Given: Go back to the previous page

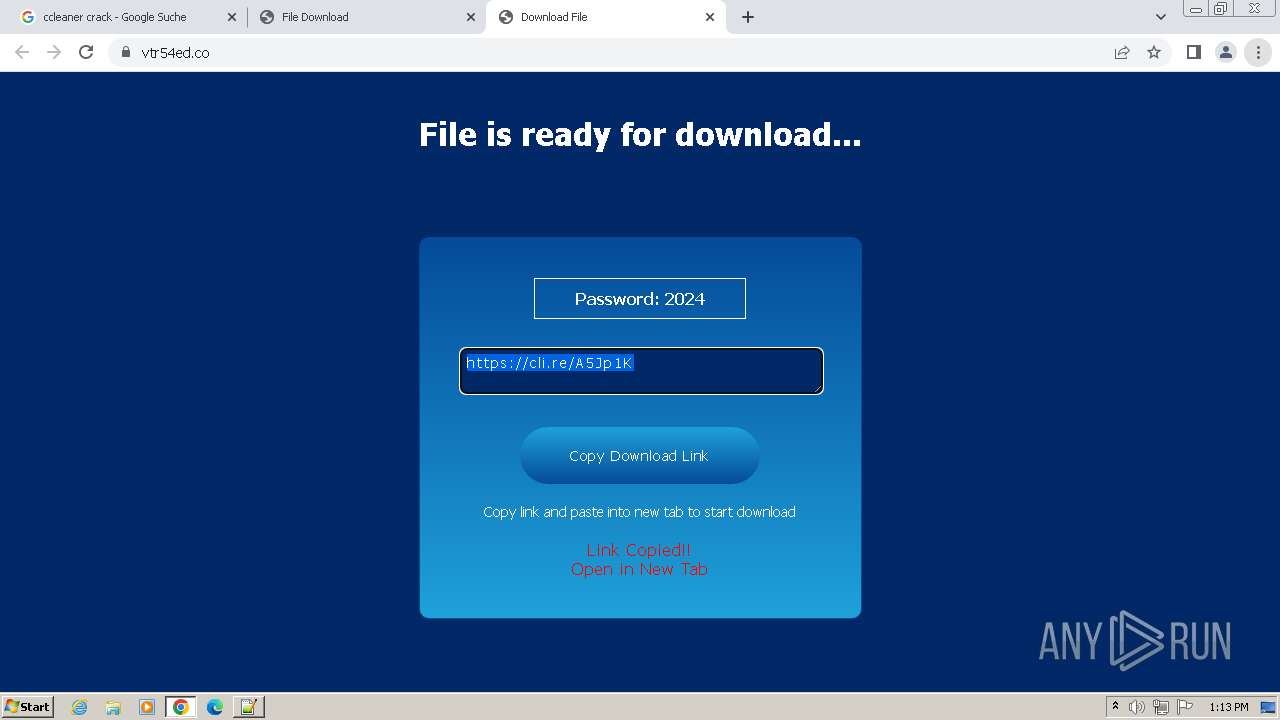Looking at the screenshot, I should point(22,52).
